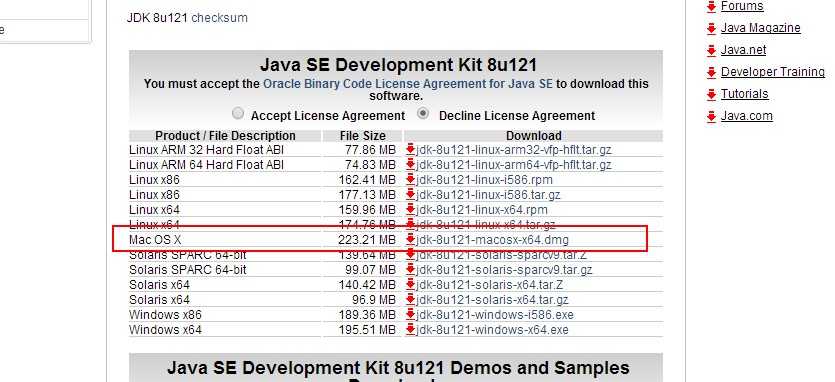835x382 pixels.
Task: Click red arrow icon beside Java Magazine
Action: pyautogui.click(x=711, y=29)
